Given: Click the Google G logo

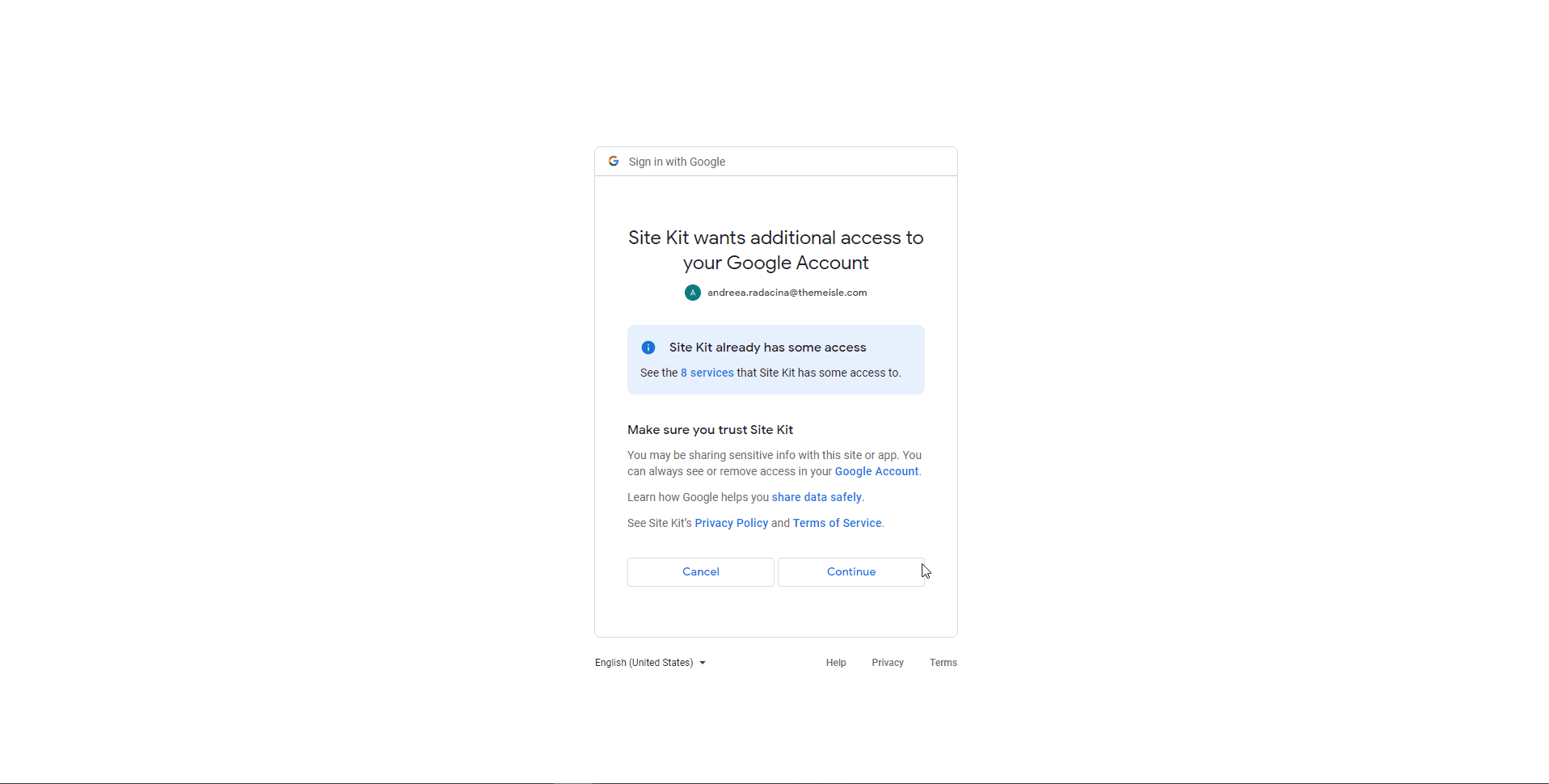Looking at the screenshot, I should pyautogui.click(x=614, y=162).
